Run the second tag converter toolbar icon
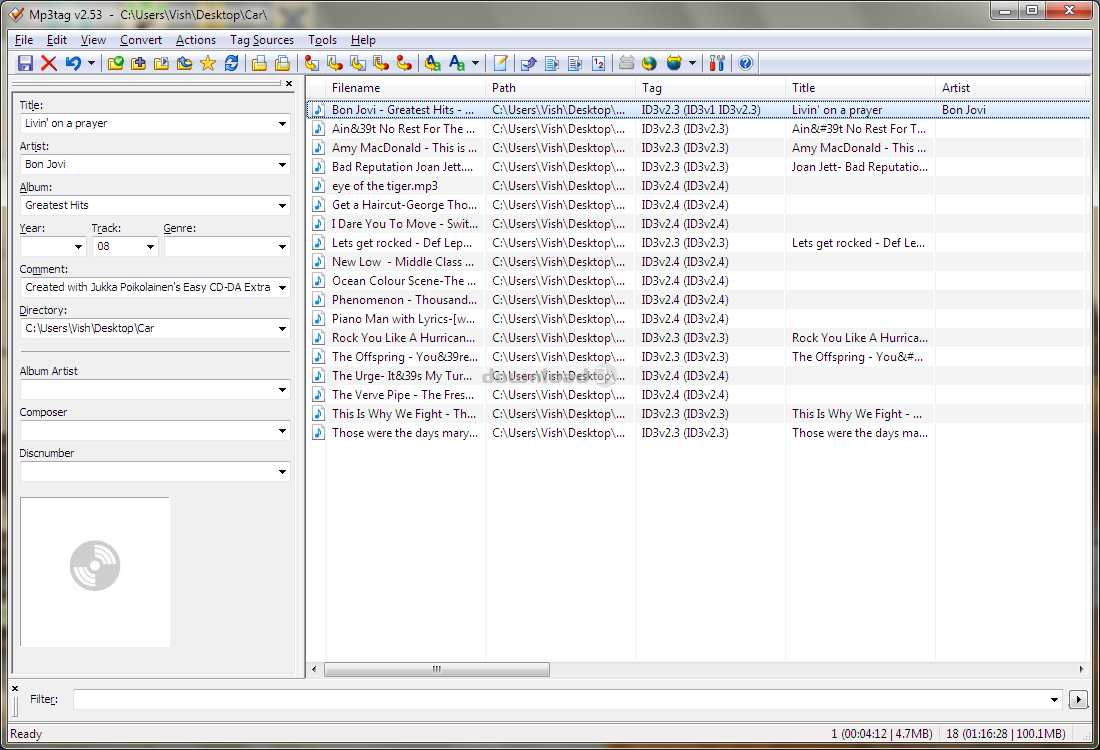Image resolution: width=1100 pixels, height=750 pixels. 335,63
